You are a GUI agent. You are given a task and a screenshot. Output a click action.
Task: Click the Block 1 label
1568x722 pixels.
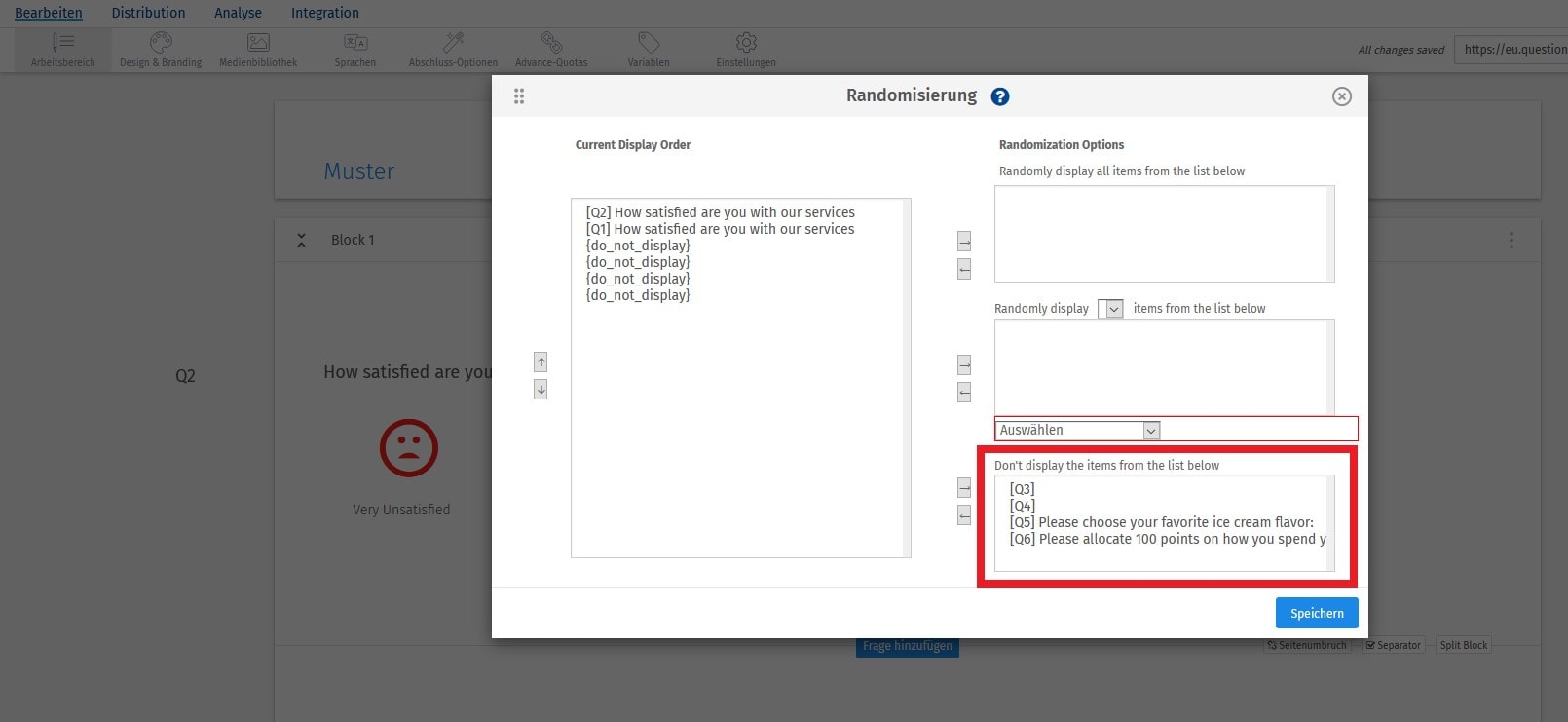coord(353,240)
